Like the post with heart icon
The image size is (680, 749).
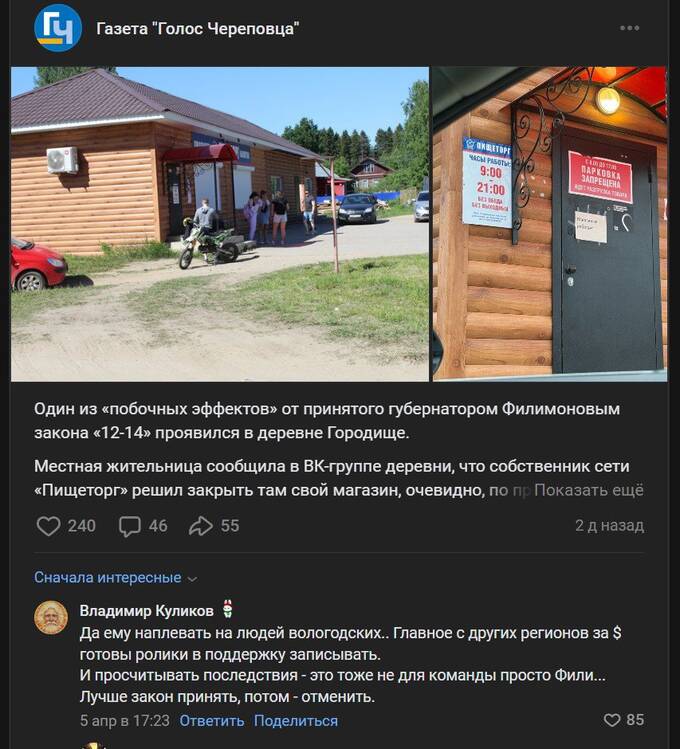[48, 526]
